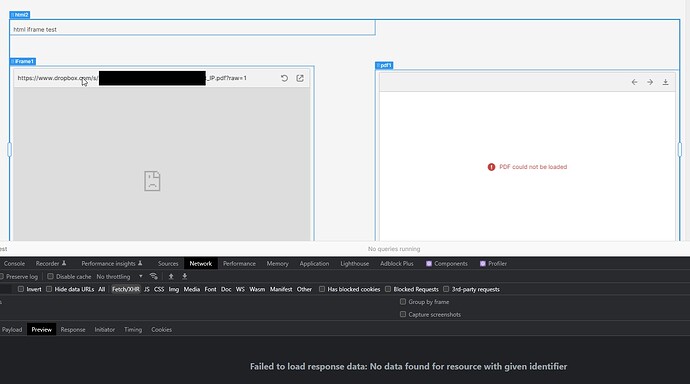Filter requests by Wasm
Viewport: 690px width, 384px height.
(257, 289)
